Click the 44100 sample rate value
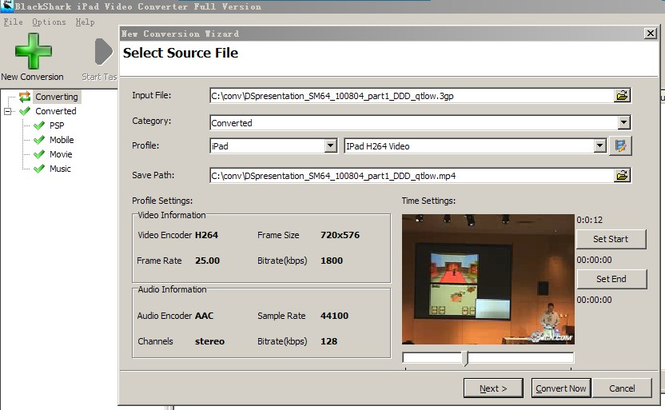Screen dimensions: 665x410 pos(335,316)
